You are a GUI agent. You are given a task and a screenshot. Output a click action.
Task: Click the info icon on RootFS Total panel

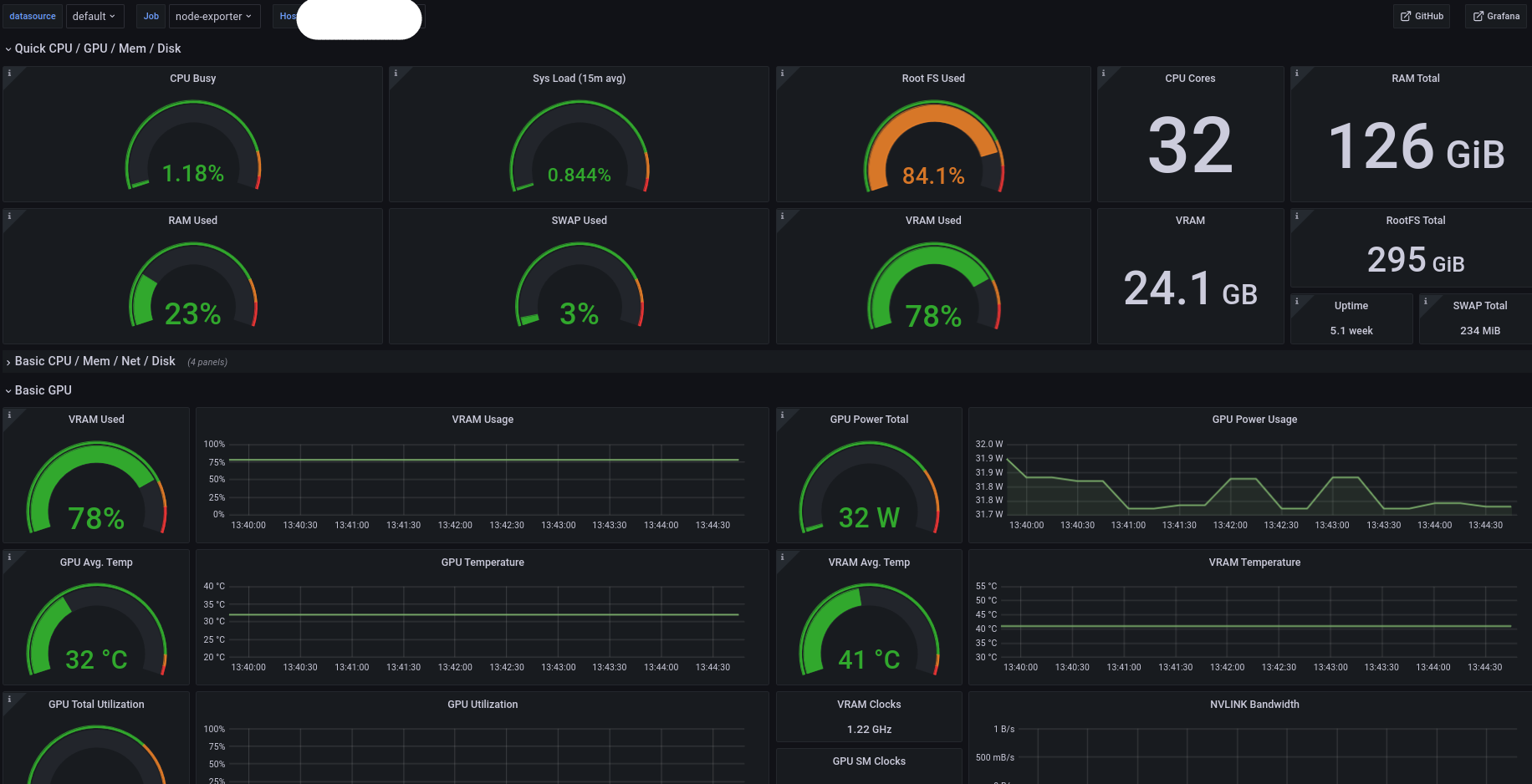point(1296,216)
